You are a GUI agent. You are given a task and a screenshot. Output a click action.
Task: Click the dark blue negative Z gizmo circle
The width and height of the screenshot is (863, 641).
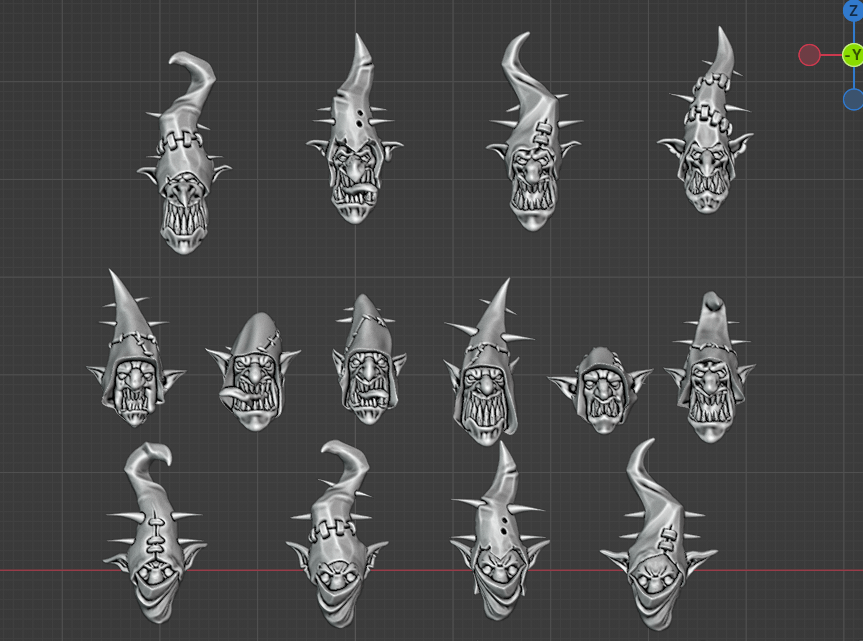tap(852, 99)
